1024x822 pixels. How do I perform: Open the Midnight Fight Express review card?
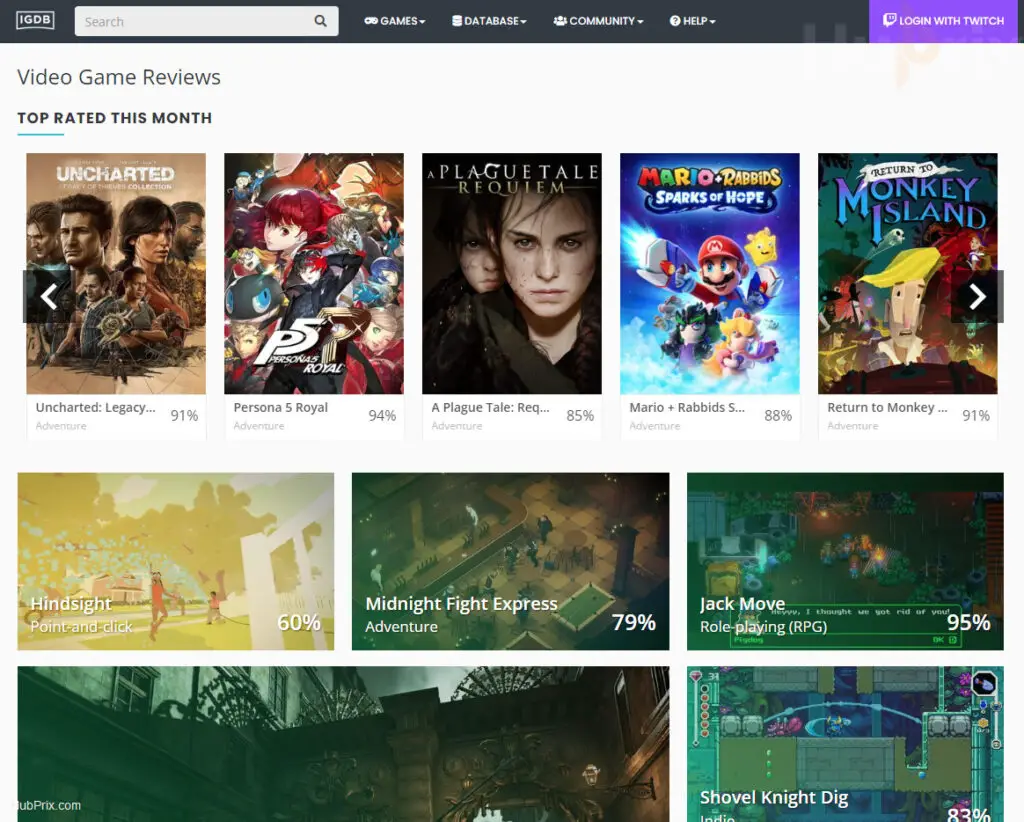click(x=511, y=561)
